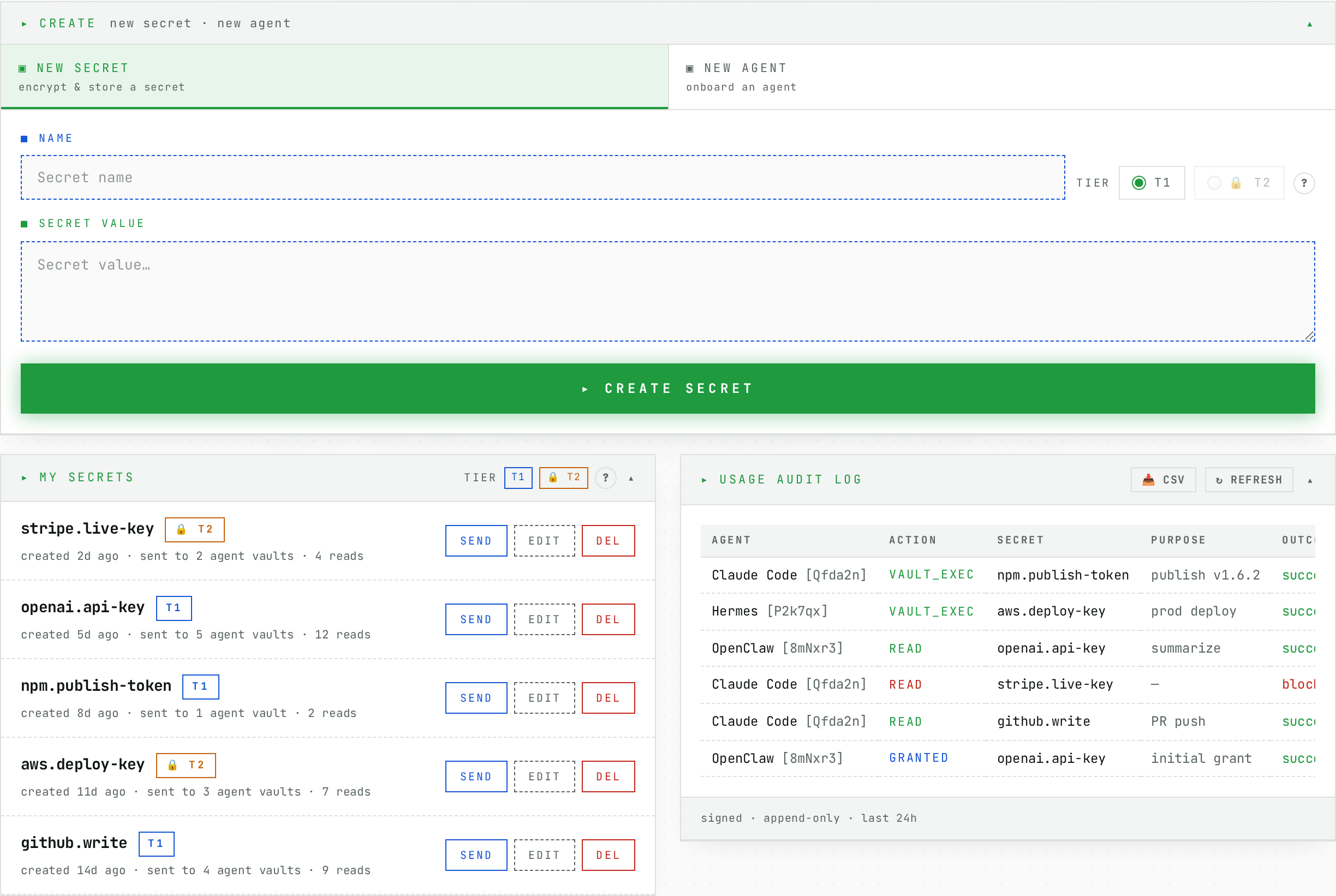
Task: Filter My Secrets by T2 tier
Action: (x=563, y=477)
